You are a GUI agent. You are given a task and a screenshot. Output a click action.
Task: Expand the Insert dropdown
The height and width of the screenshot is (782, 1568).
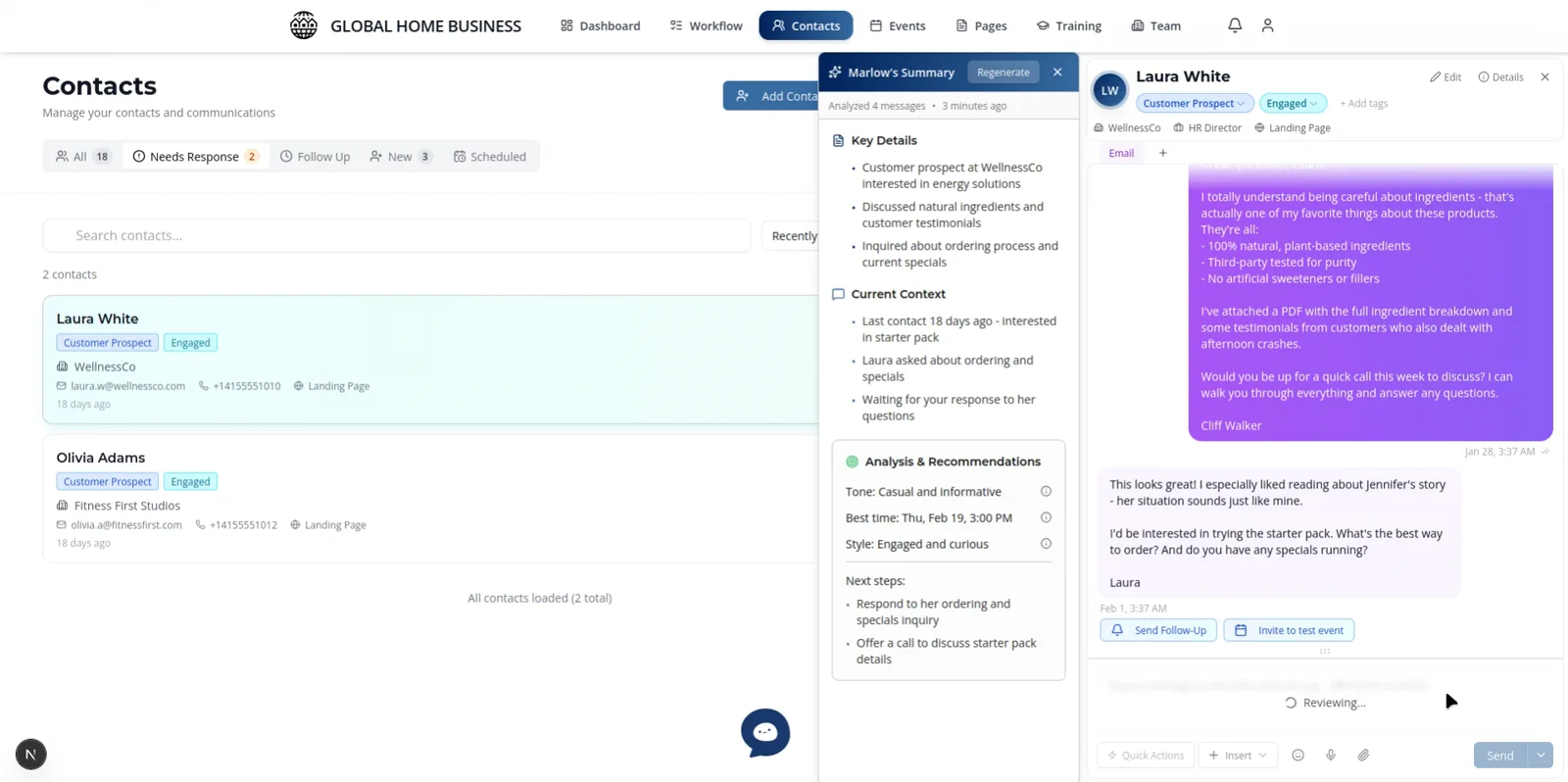(1238, 755)
